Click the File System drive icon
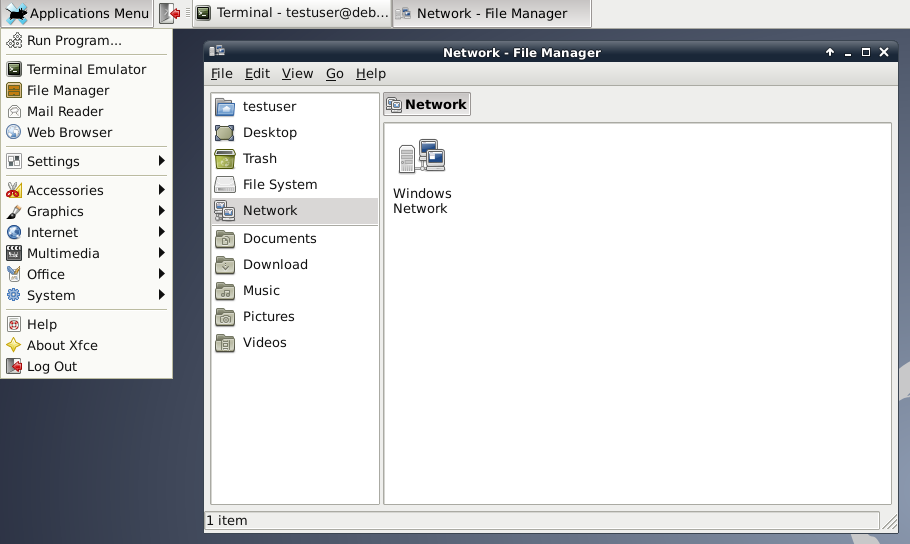Viewport: 910px width, 544px height. pyautogui.click(x=225, y=185)
